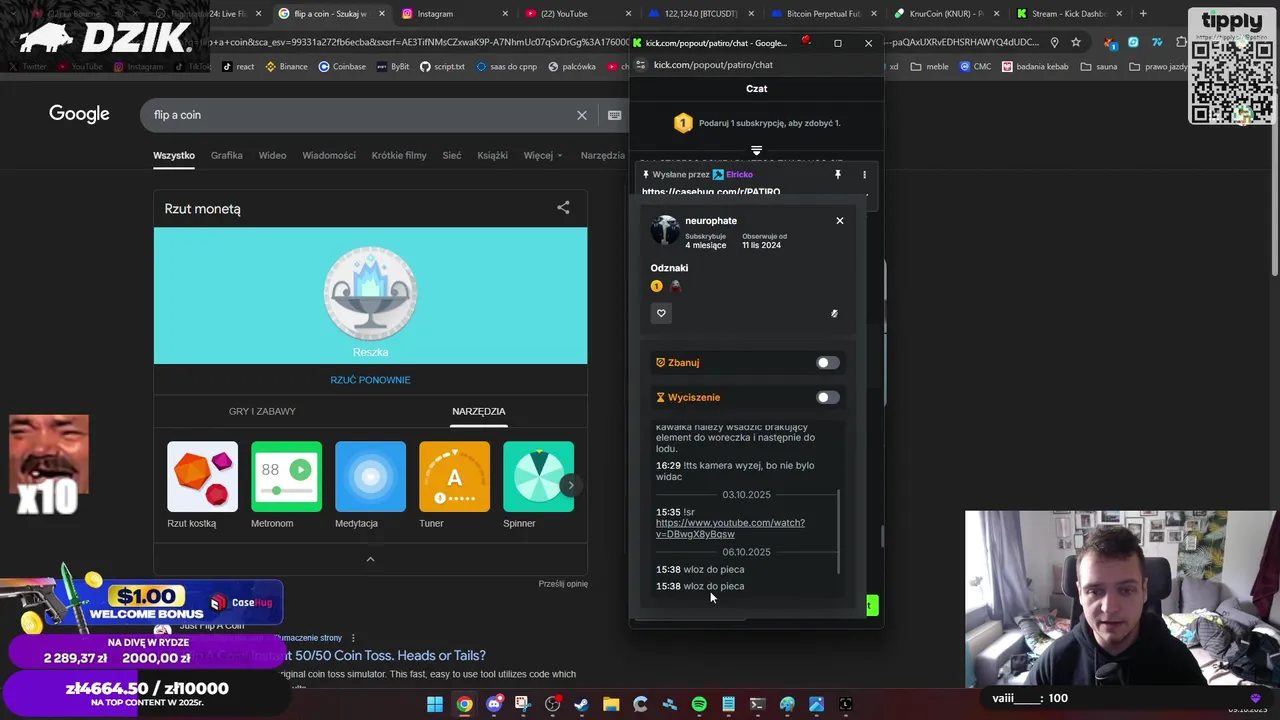Open the Rzut kostką dice tool
This screenshot has height=720, width=1280.
[x=202, y=485]
